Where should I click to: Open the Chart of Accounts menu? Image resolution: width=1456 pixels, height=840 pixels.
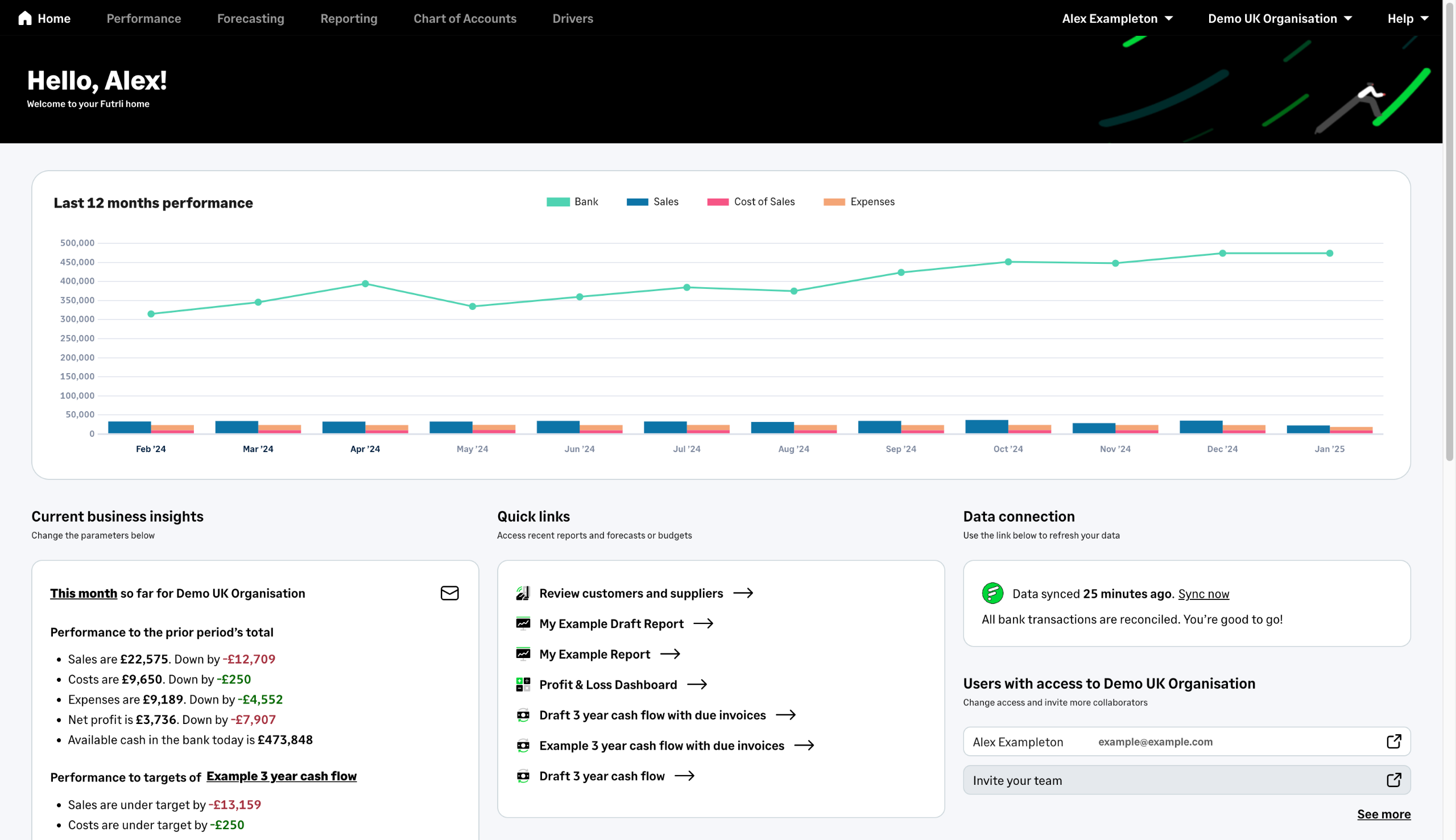pyautogui.click(x=464, y=18)
